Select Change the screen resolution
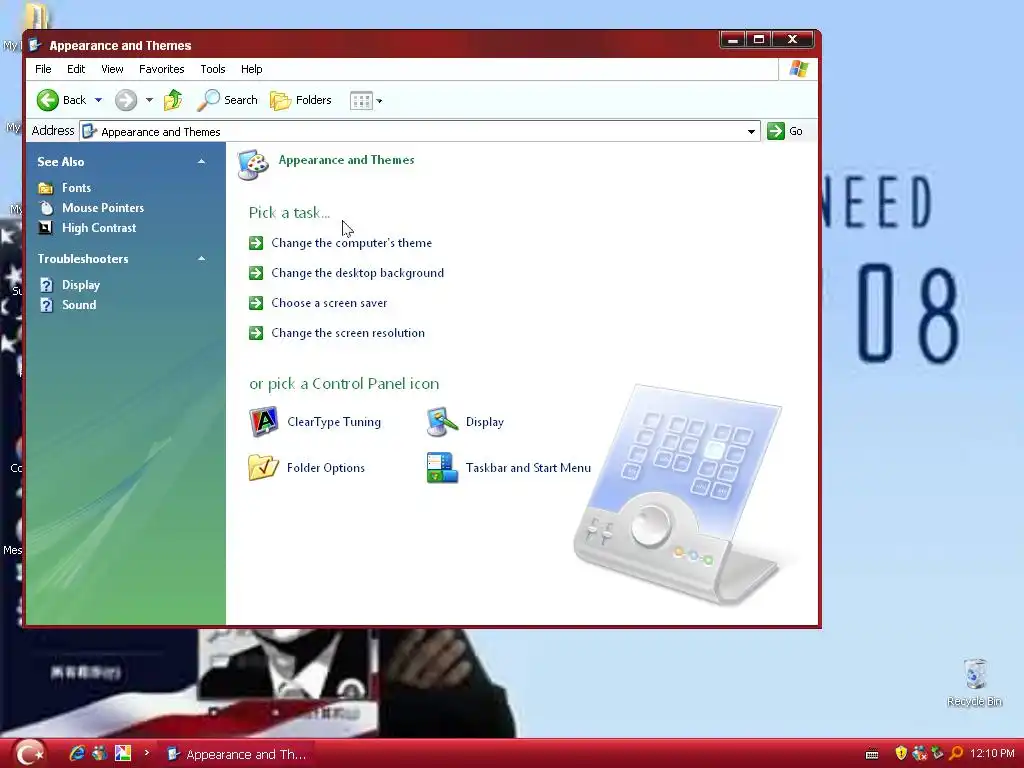Viewport: 1024px width, 768px height. point(348,333)
